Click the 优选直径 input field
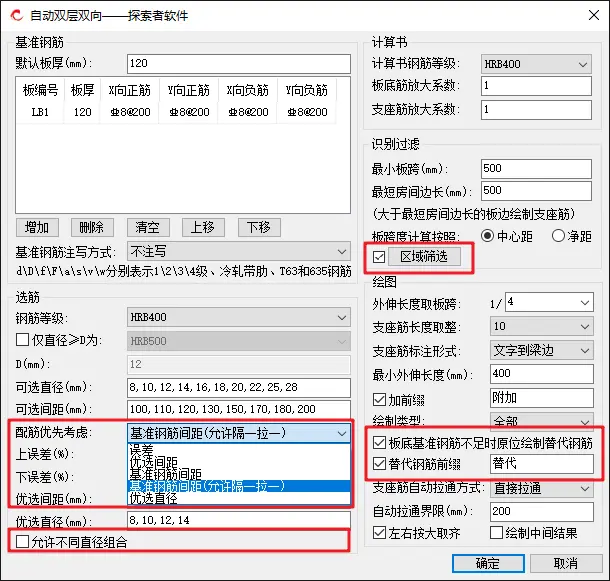This screenshot has width=610, height=581. tap(238, 521)
